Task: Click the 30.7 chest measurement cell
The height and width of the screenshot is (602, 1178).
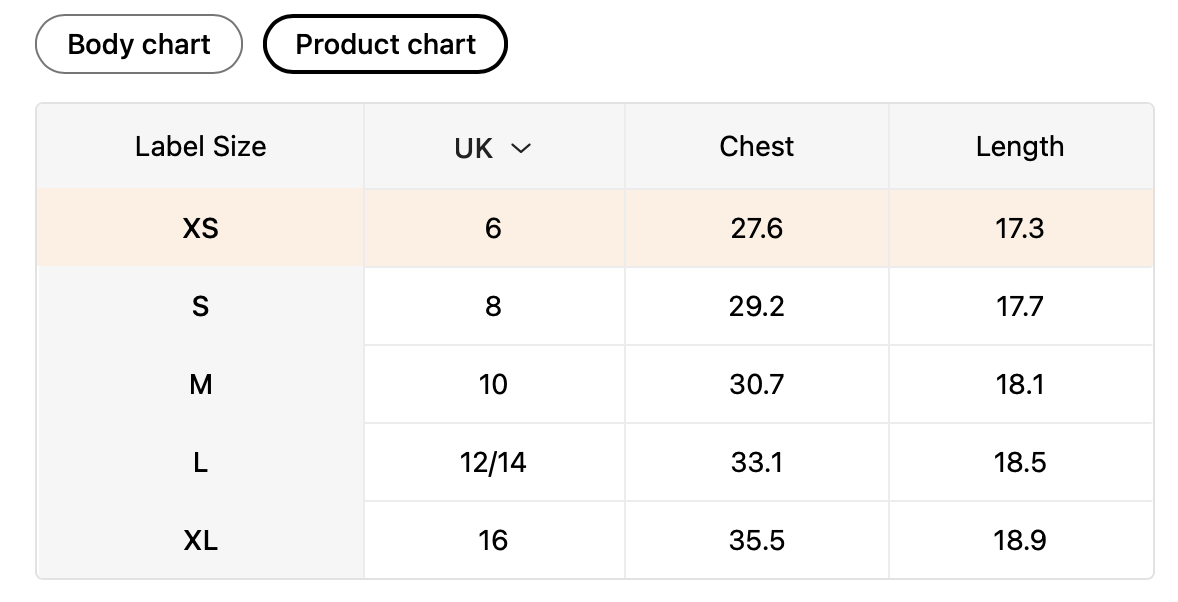Action: pos(756,385)
